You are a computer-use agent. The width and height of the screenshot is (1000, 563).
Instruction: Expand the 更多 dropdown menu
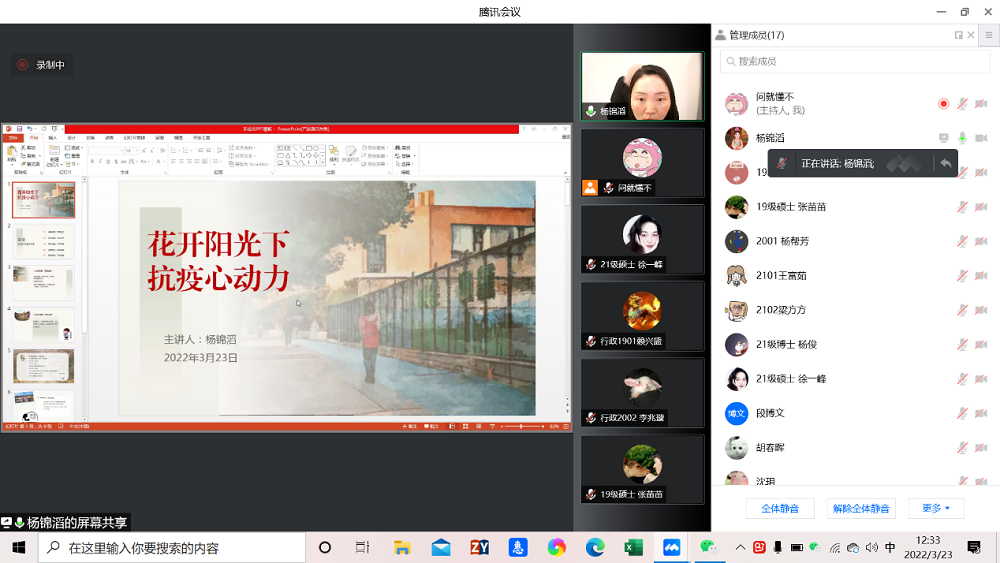click(936, 508)
